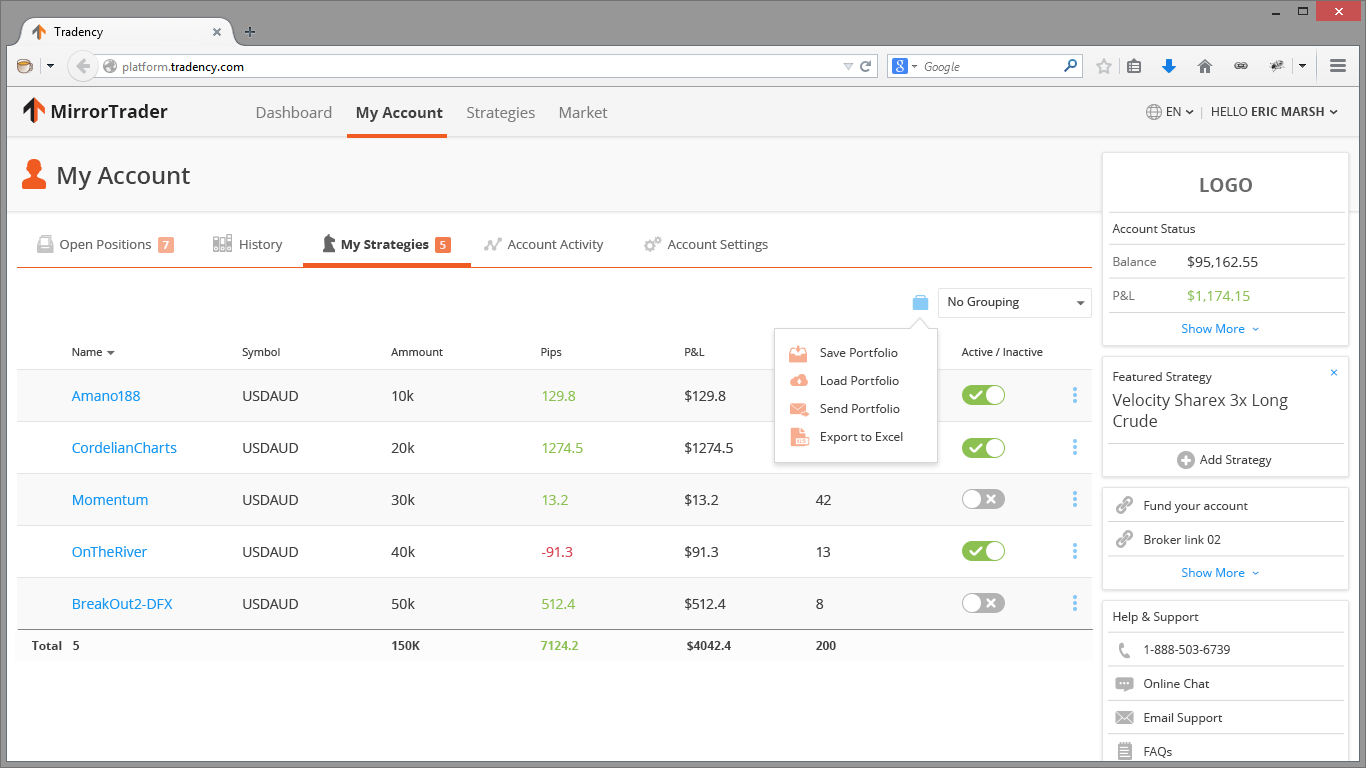
Task: Open options dots for CordelianCharts row
Action: (1075, 447)
